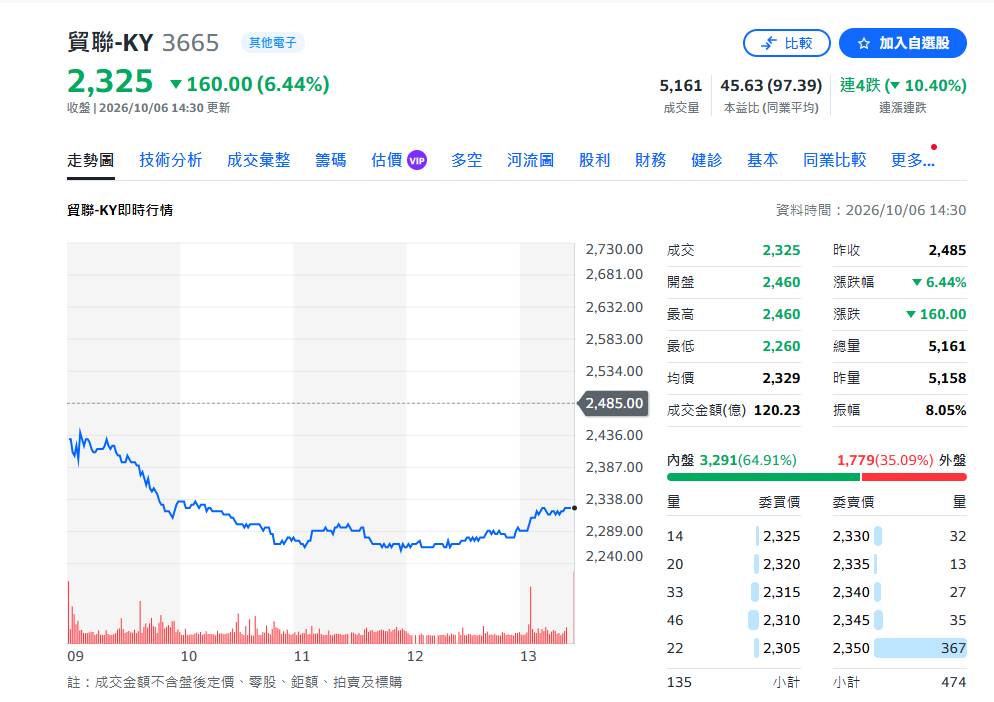Select the 走勢圖 tab

click(91, 160)
